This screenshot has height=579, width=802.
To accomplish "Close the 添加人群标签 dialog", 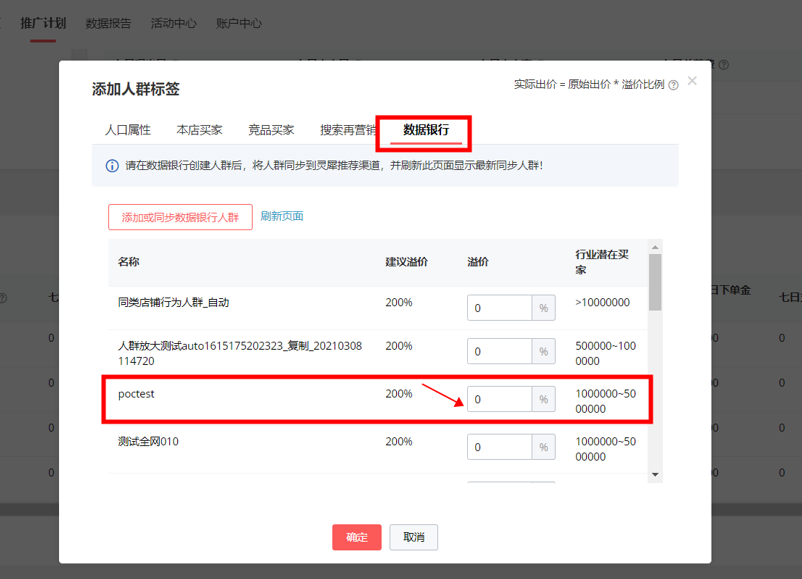I will 691,81.
